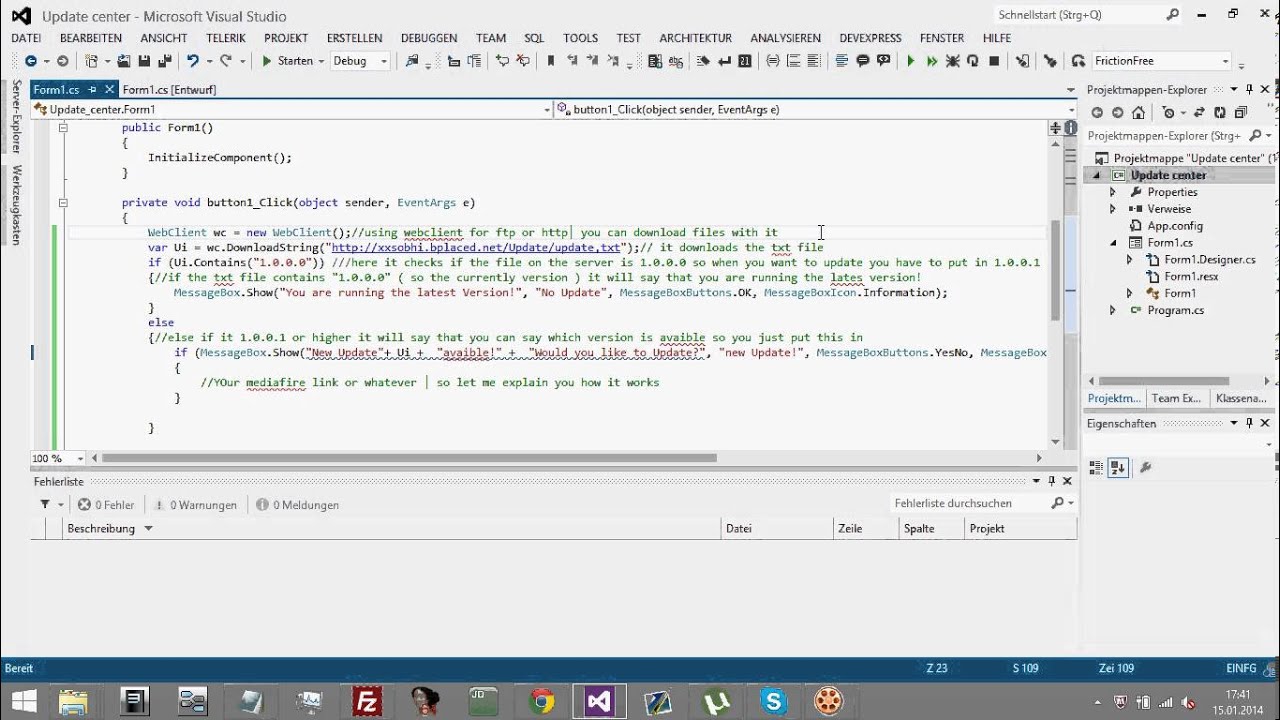Click the Open File toolbar icon

click(125, 61)
